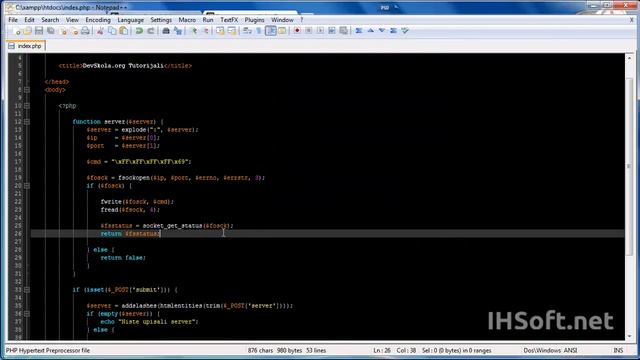The height and width of the screenshot is (360, 640).
Task: Click the New file toolbar icon
Action: [x=16, y=31]
